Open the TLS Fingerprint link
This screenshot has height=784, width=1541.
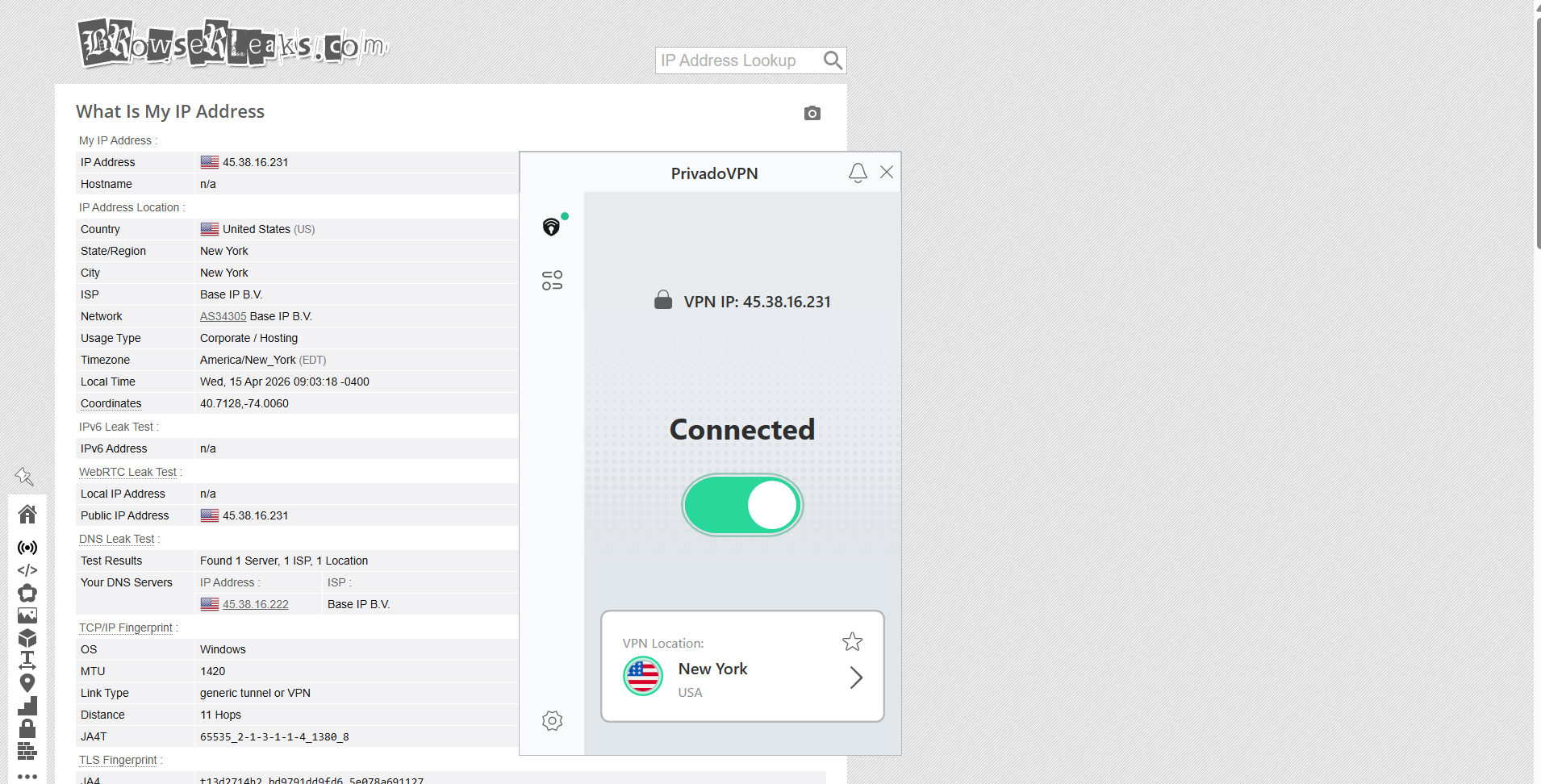point(118,760)
